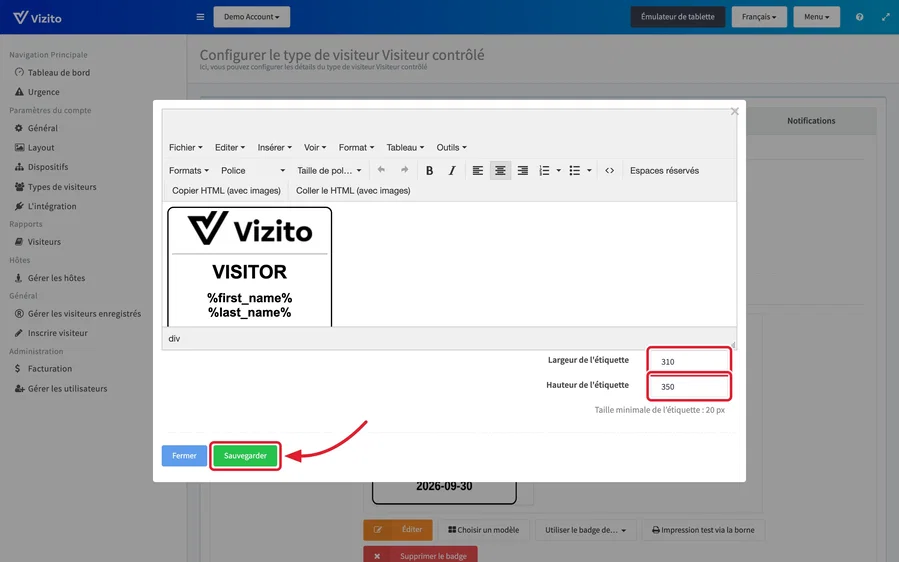Insert a numbered list
899x562 pixels.
pyautogui.click(x=544, y=170)
